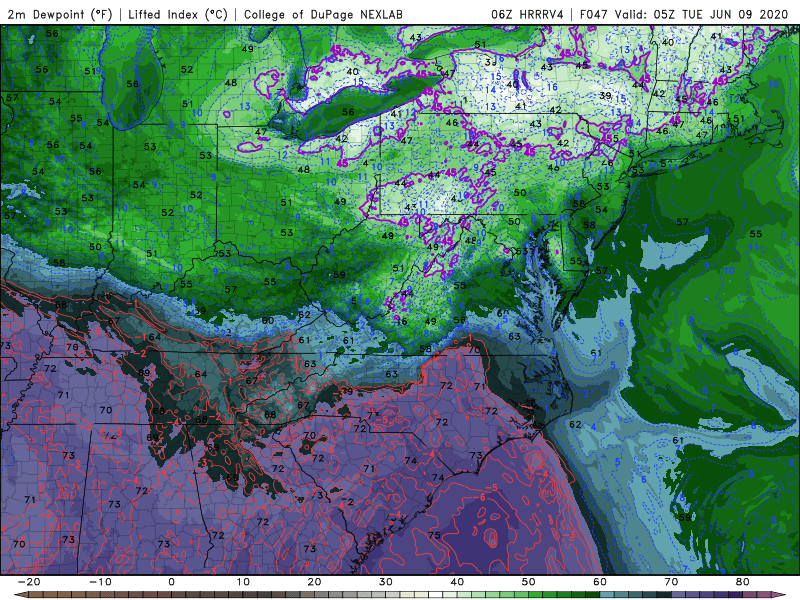Click the '75' dewpoint value off the coast

(x=434, y=535)
